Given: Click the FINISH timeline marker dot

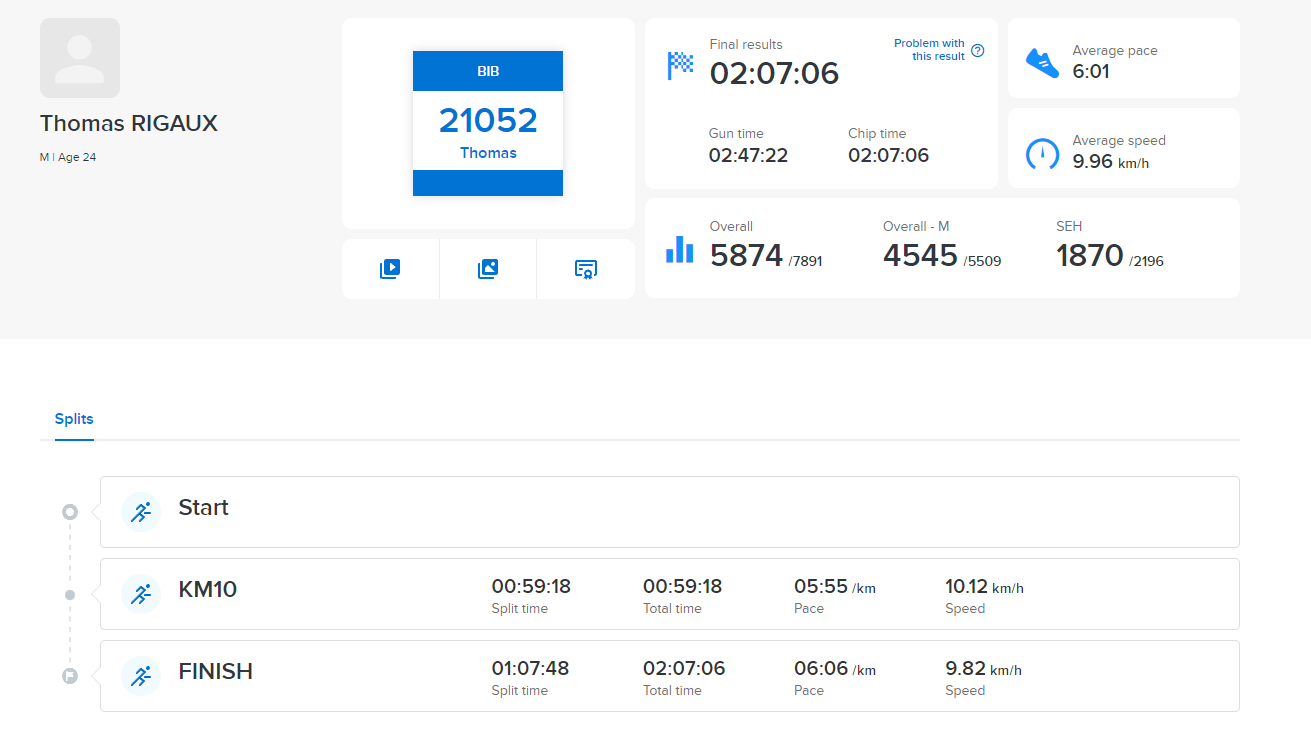Looking at the screenshot, I should [x=69, y=676].
